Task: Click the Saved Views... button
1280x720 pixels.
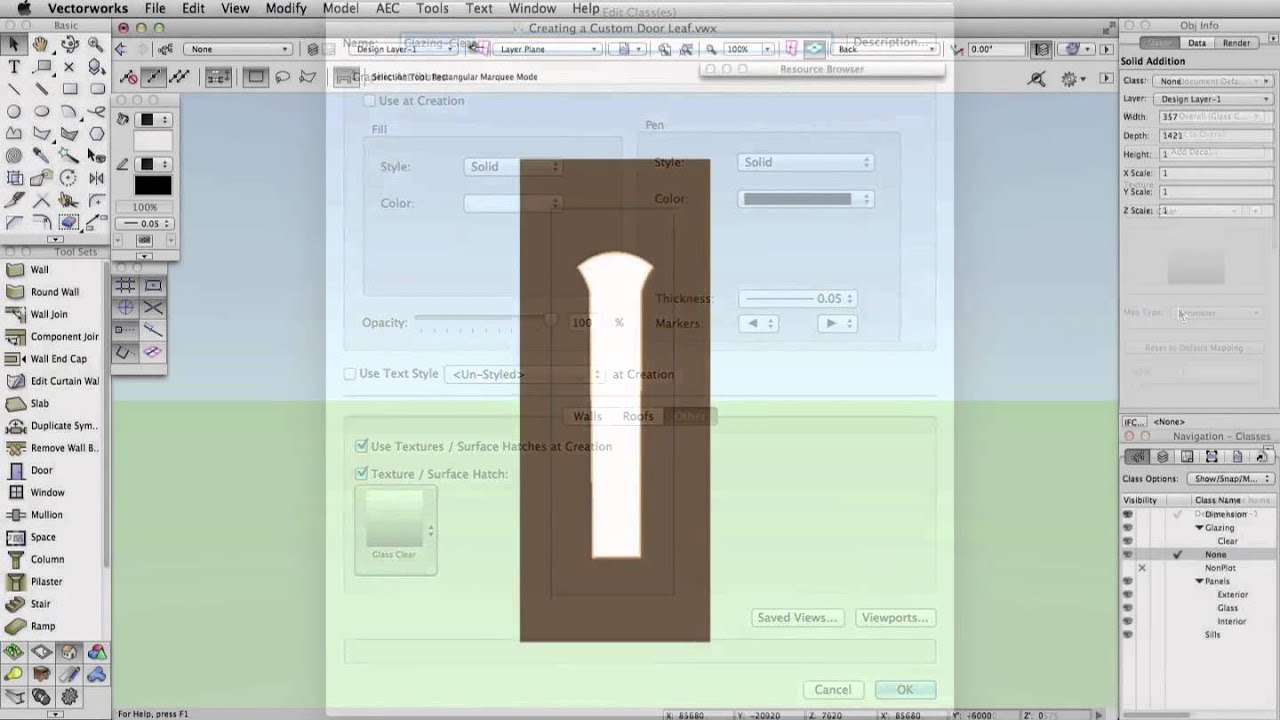Action: pyautogui.click(x=797, y=618)
